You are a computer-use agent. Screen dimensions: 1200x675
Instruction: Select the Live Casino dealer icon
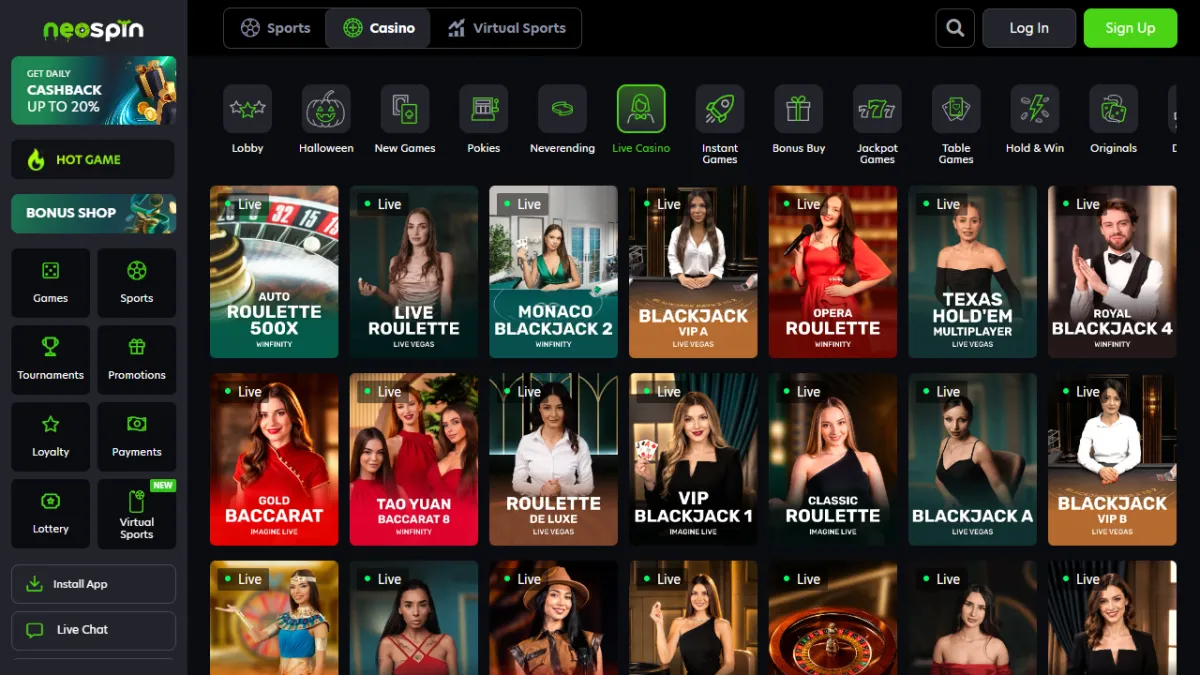tap(641, 109)
